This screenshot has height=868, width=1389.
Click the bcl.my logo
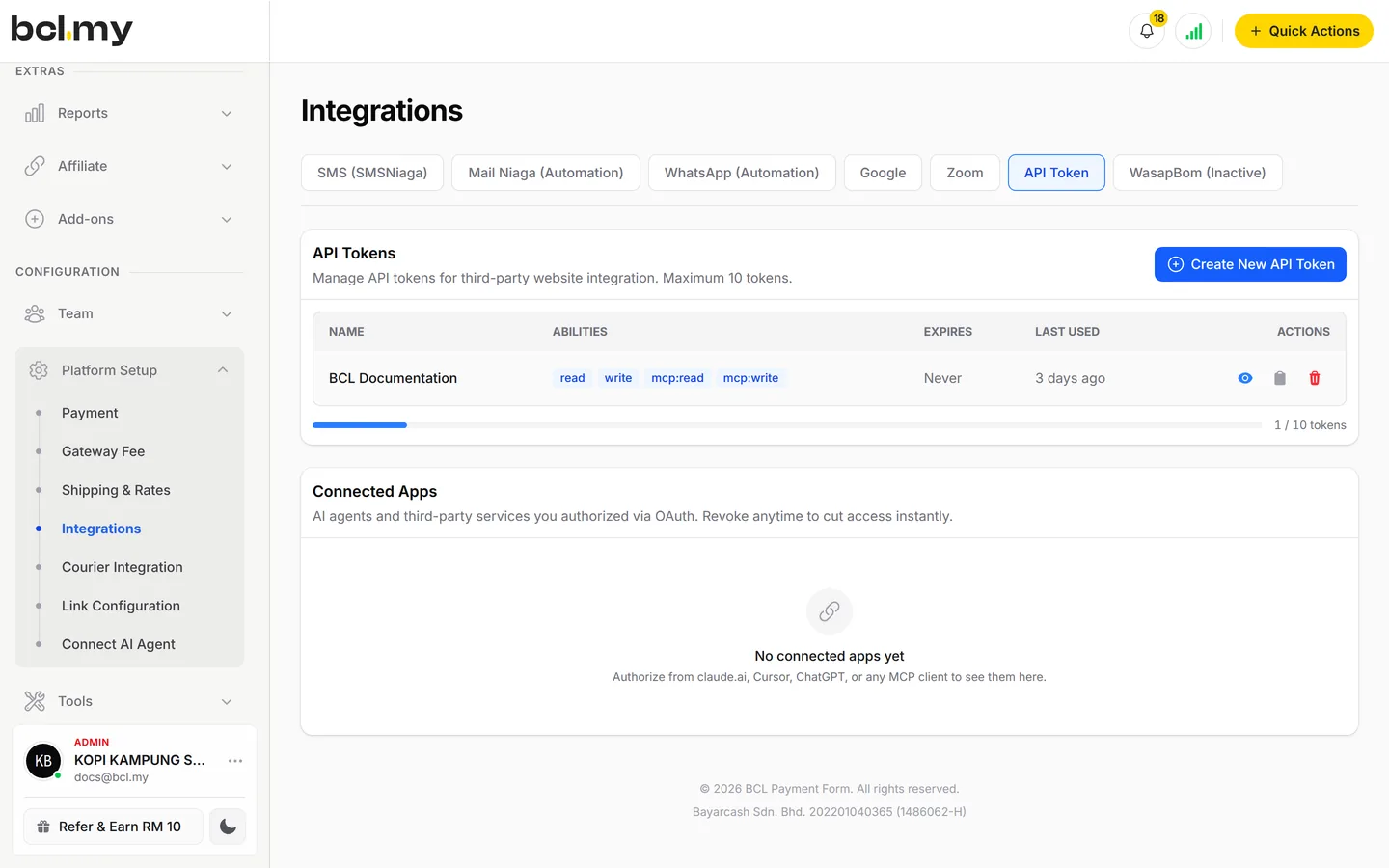pyautogui.click(x=71, y=30)
